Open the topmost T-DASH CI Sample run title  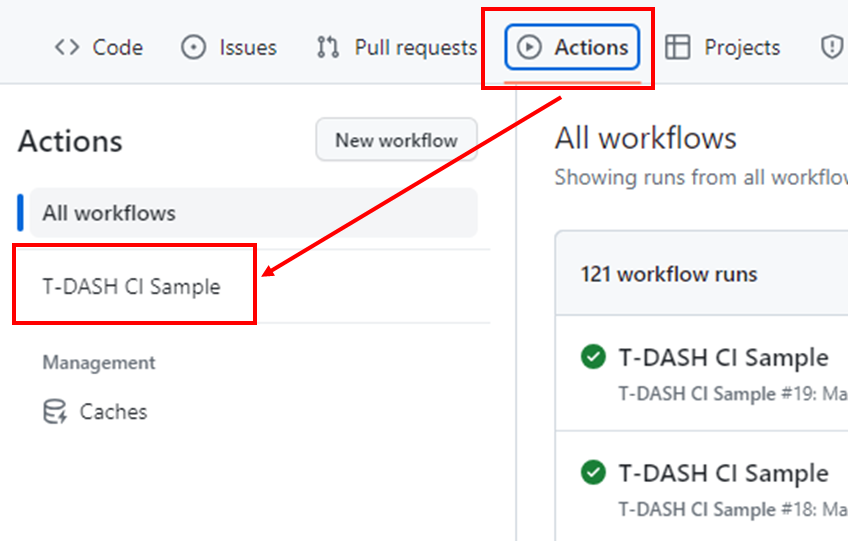tap(723, 357)
